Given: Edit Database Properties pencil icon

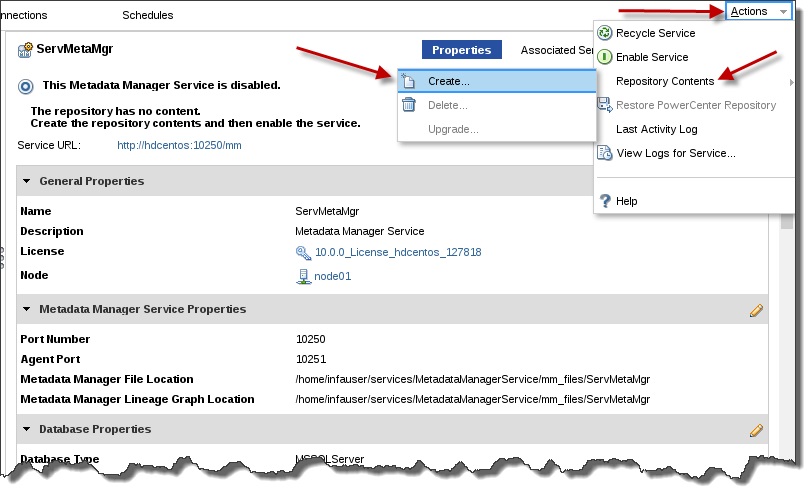Looking at the screenshot, I should (x=756, y=430).
